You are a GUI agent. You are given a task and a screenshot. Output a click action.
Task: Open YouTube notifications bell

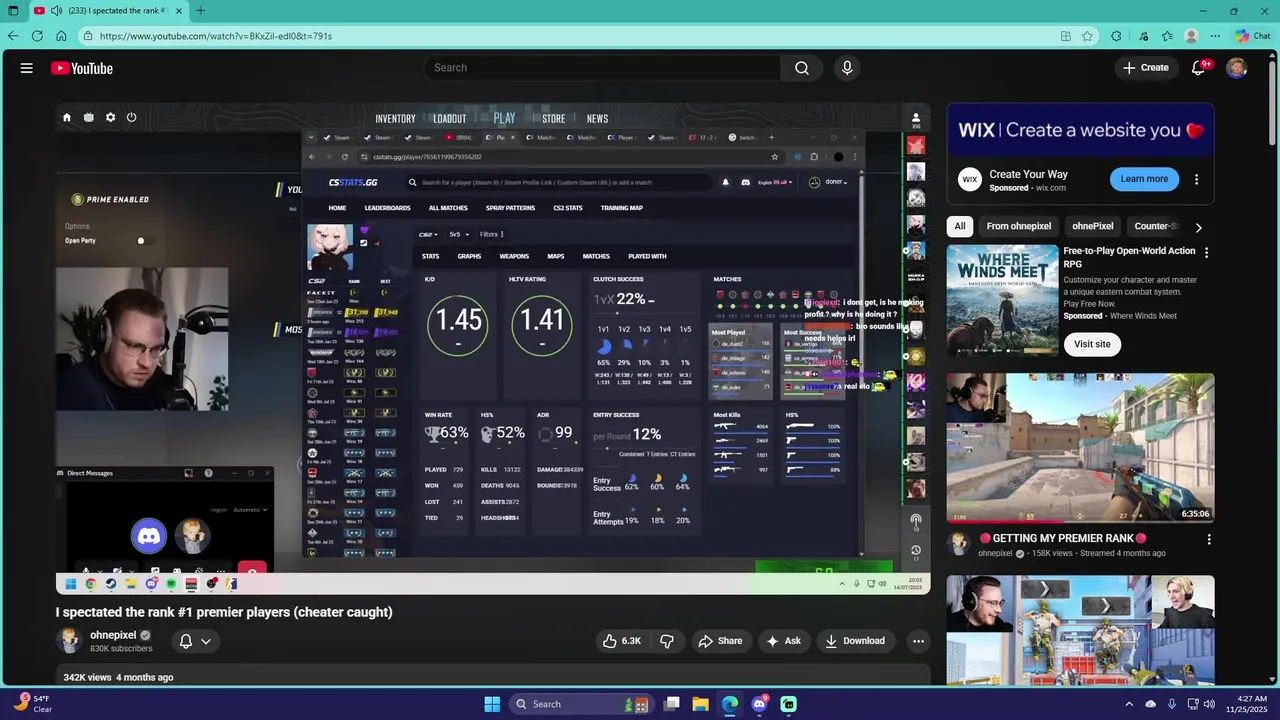tap(1198, 68)
